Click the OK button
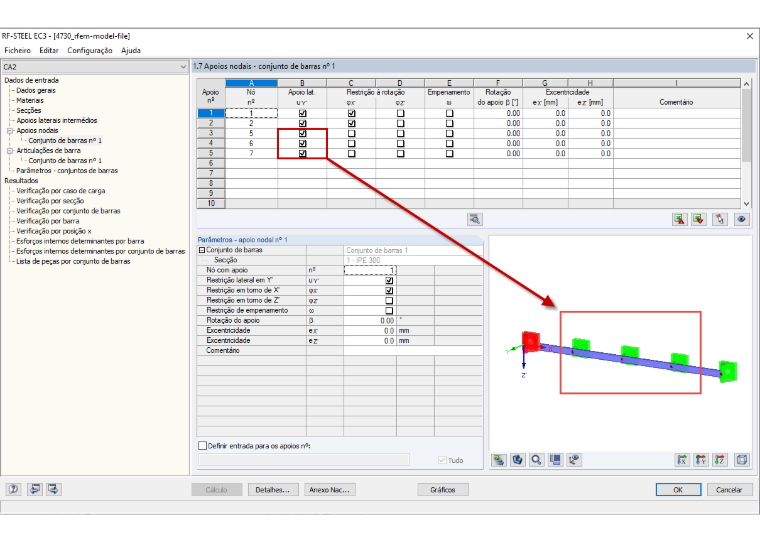The height and width of the screenshot is (542, 760). coord(678,490)
